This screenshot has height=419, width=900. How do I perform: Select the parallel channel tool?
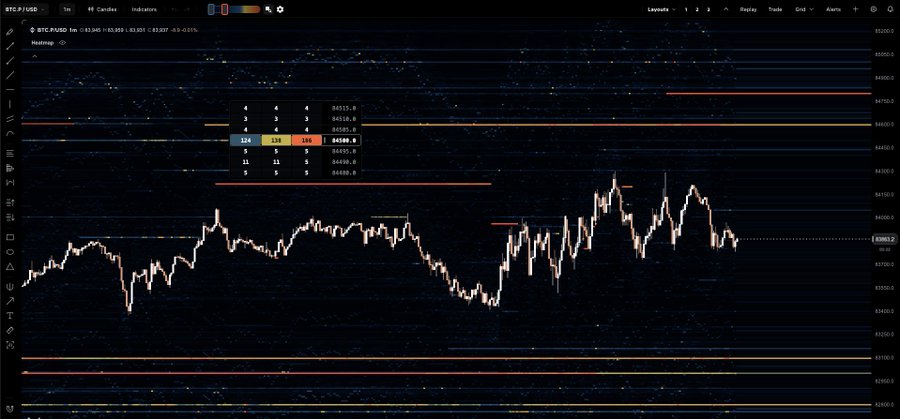coord(10,119)
